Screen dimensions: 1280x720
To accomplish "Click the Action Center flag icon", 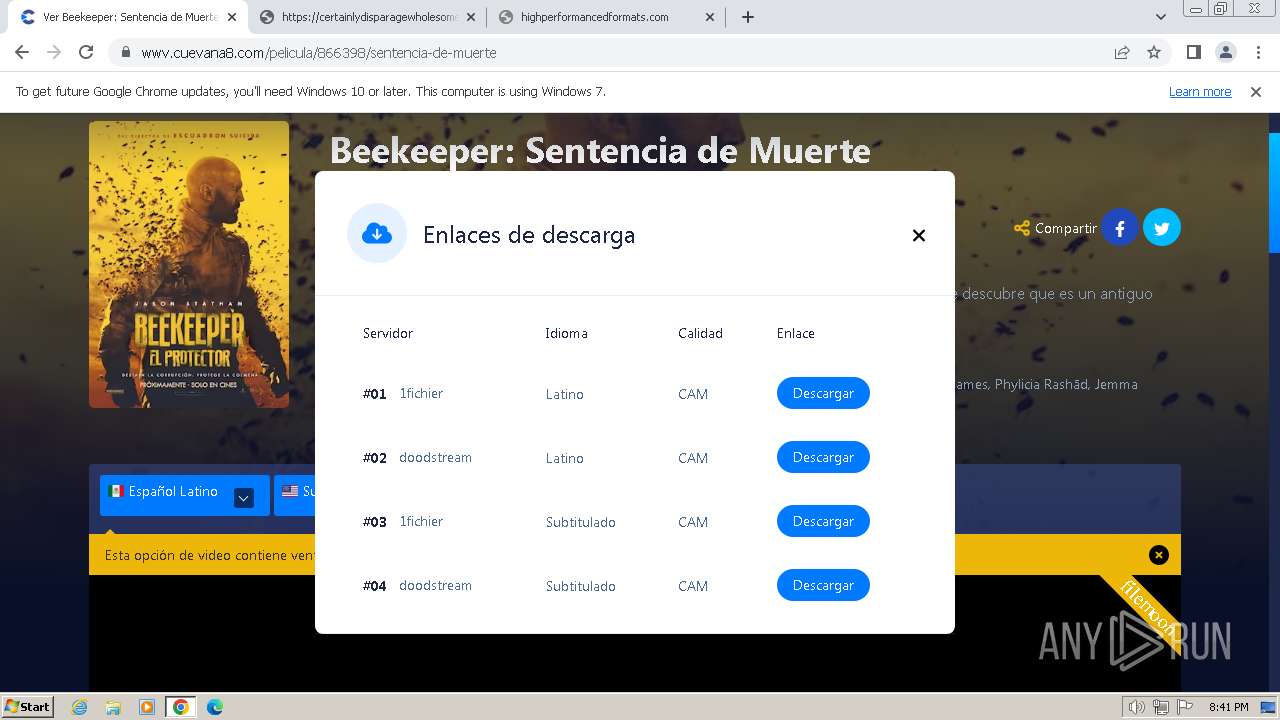I will 1185,707.
